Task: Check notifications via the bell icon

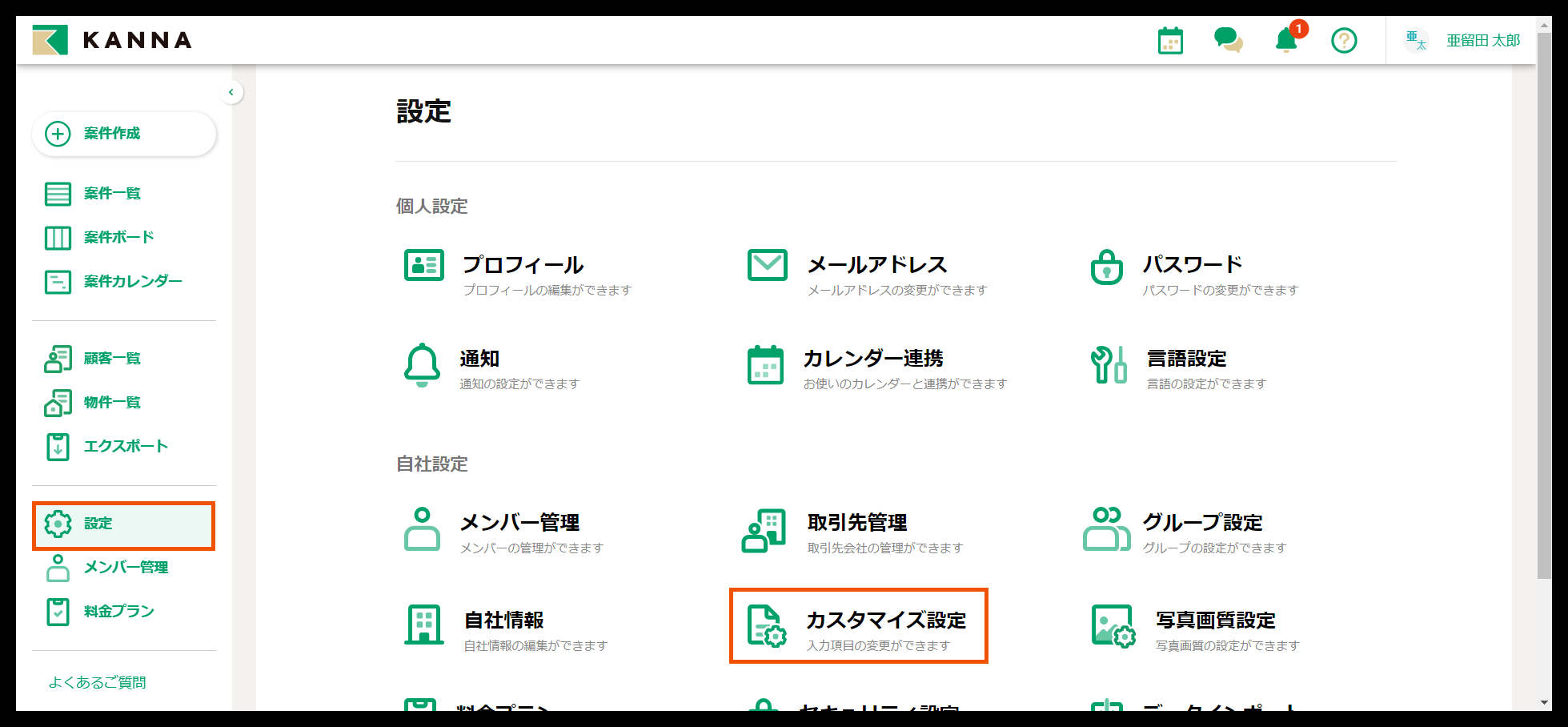Action: coord(1286,42)
